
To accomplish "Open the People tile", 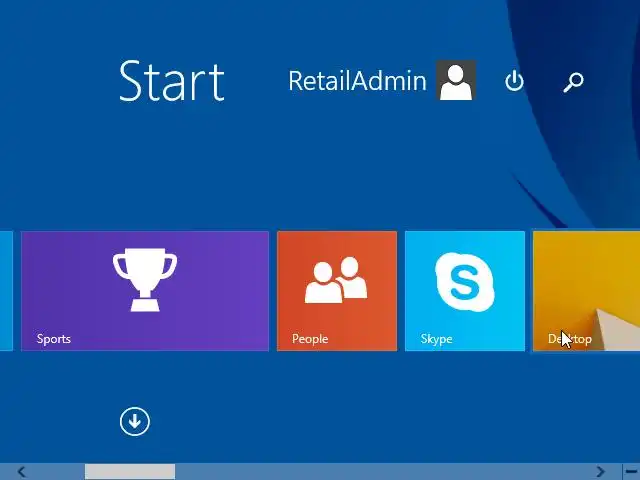I will tap(337, 291).
